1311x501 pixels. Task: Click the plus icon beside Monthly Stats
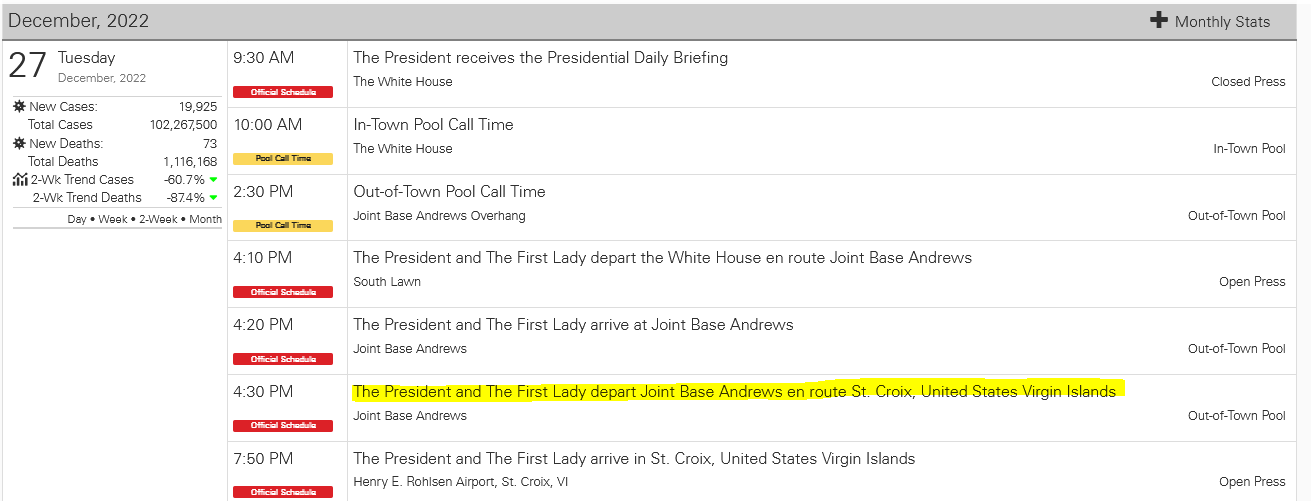(x=1159, y=20)
